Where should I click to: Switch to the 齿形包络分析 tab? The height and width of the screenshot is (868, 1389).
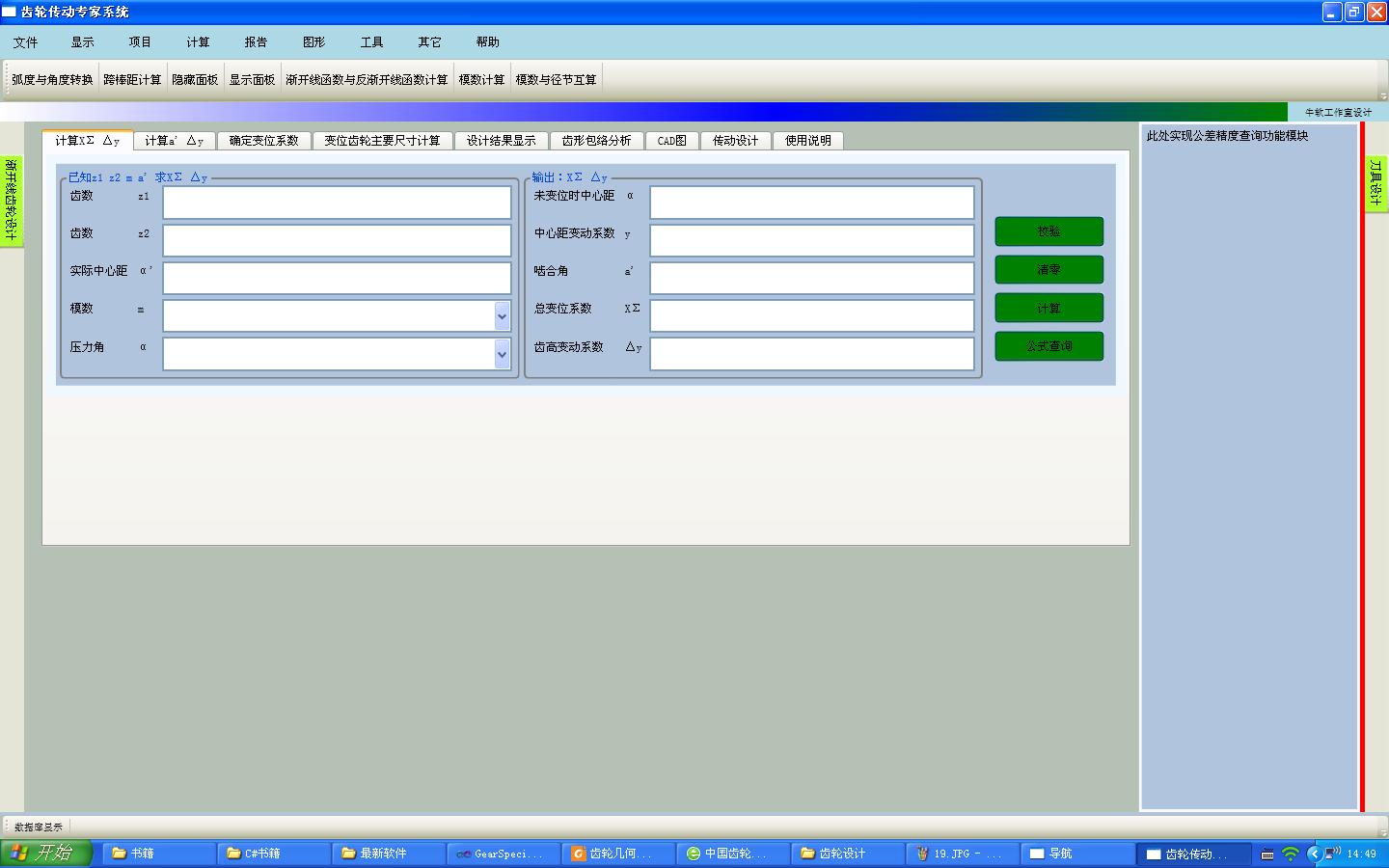coord(597,141)
